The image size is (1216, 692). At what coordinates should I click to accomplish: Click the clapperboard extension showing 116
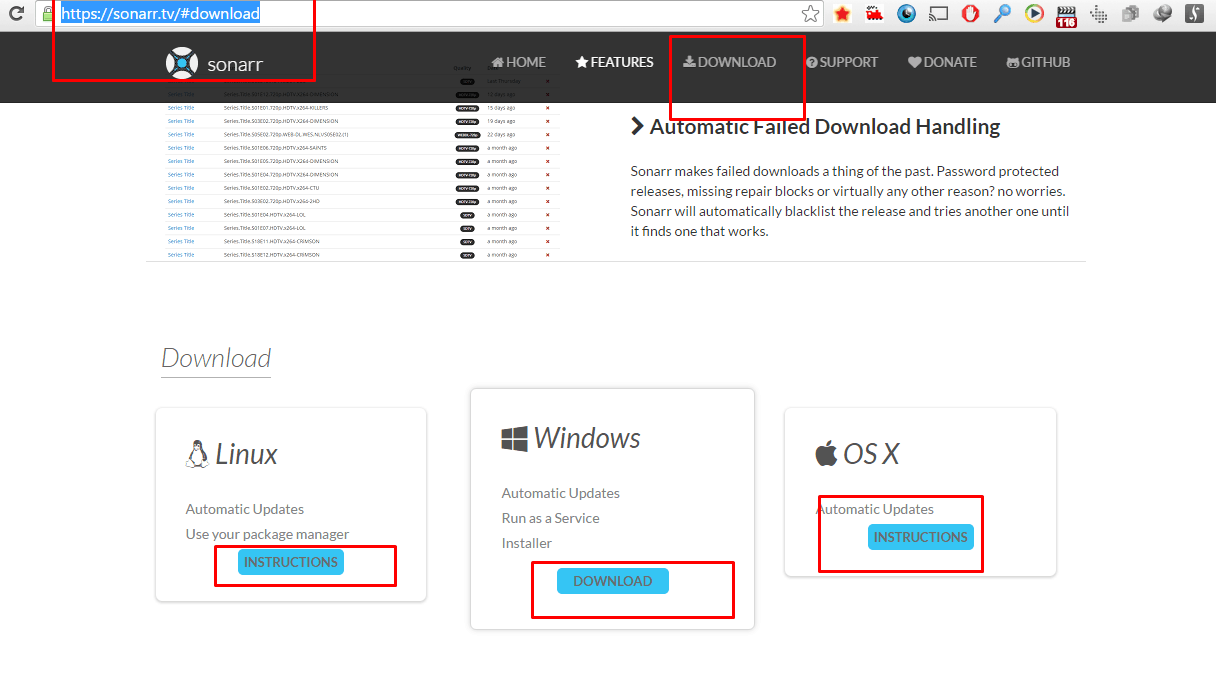coord(1066,15)
